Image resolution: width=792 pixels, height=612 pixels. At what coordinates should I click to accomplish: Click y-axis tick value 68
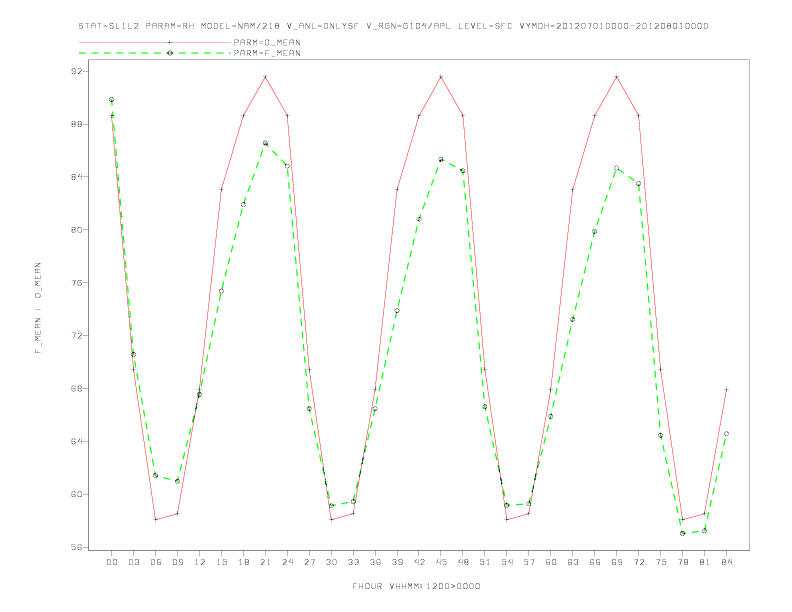coord(76,388)
